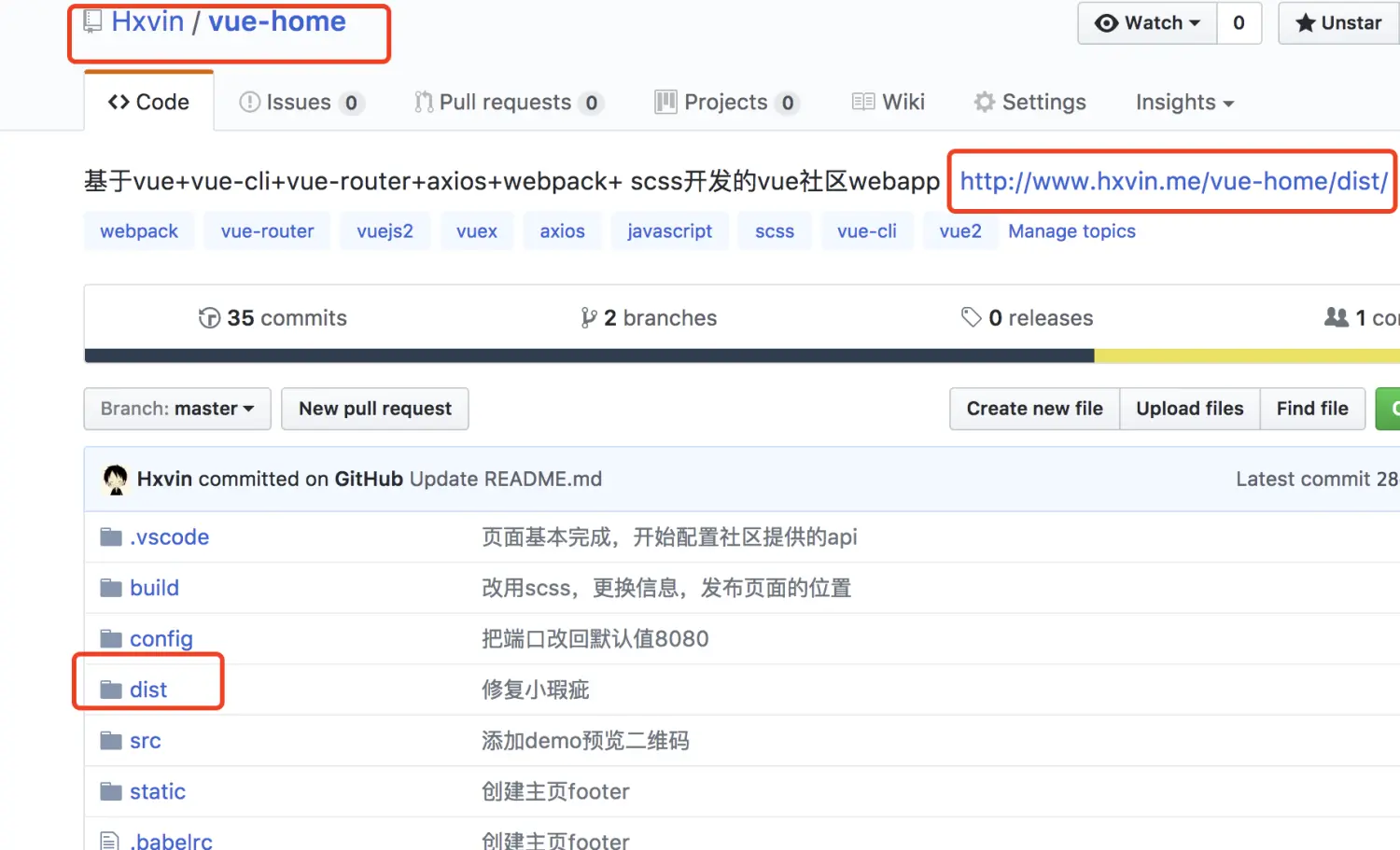1400x850 pixels.
Task: Unstar the repository
Action: point(1339,23)
